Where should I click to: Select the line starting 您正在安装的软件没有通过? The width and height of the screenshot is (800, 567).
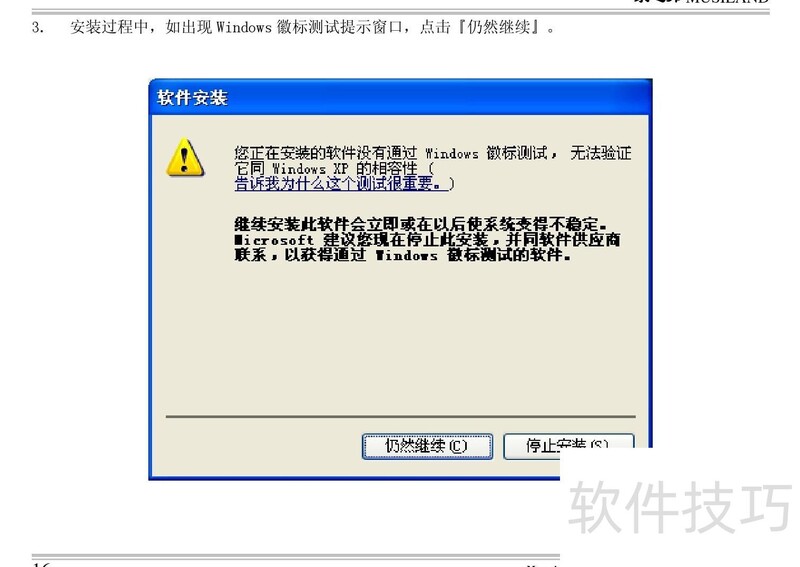(433, 153)
